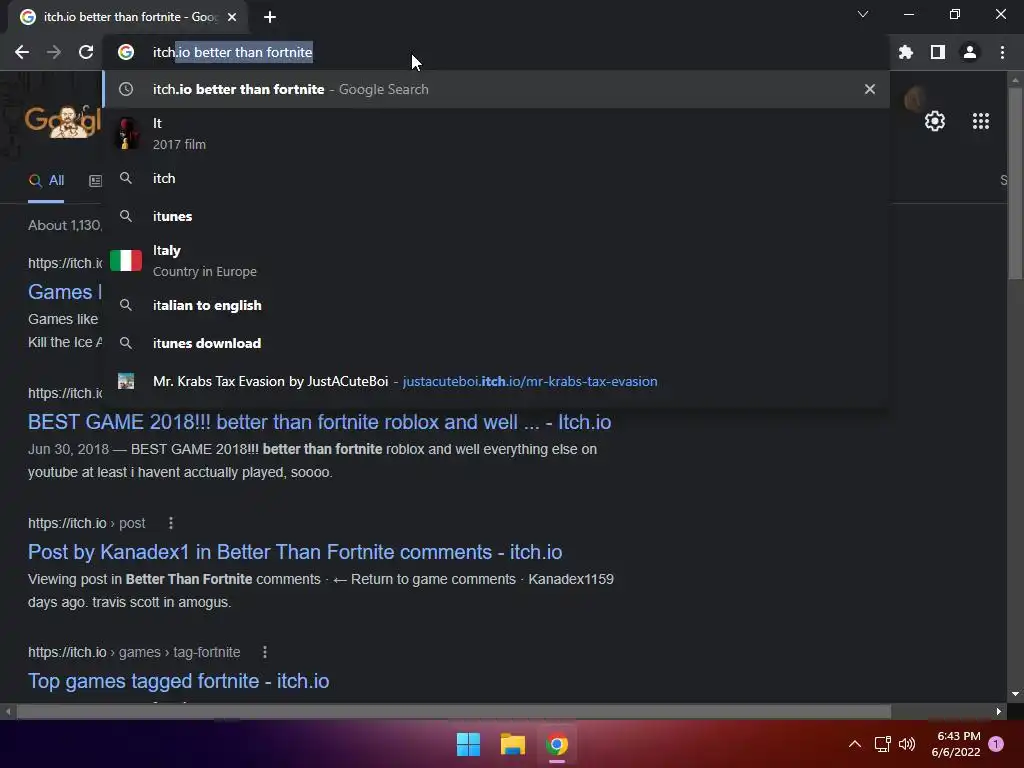Screen dimensions: 1024x768
Task: Open BEST GAME 2018!!! better than fortnite result
Action: (x=319, y=422)
